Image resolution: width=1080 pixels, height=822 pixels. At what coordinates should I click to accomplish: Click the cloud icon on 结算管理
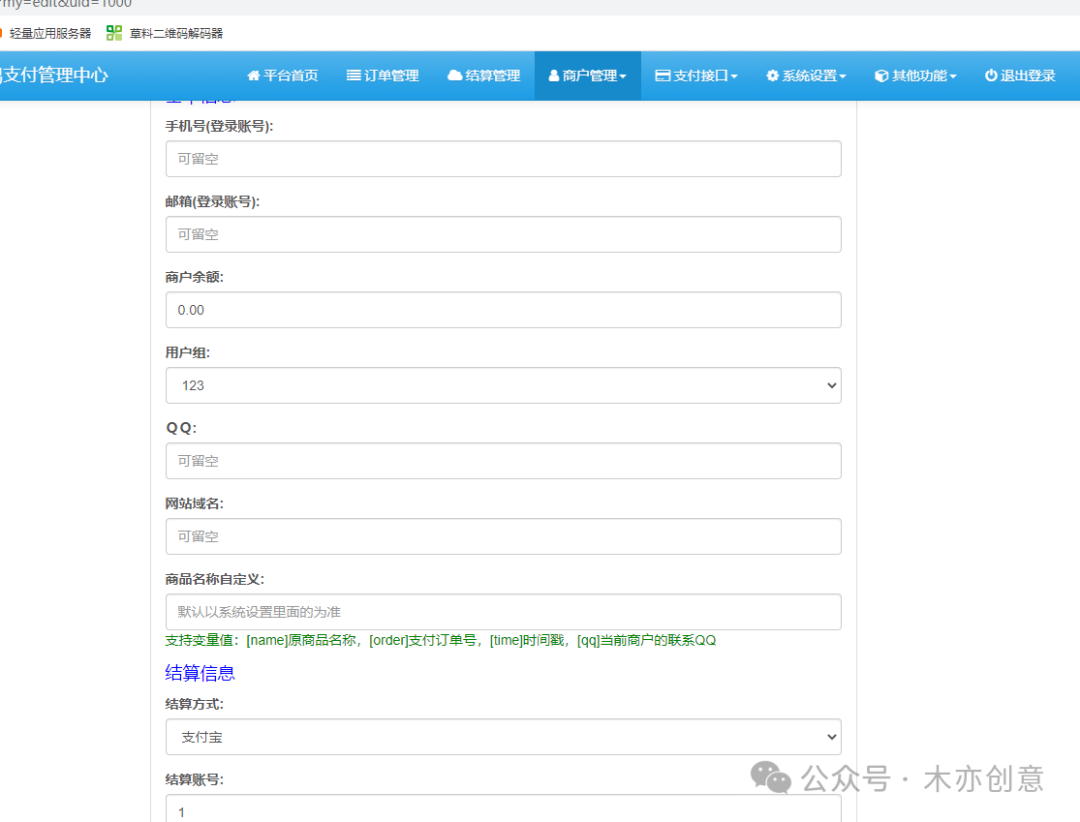pos(456,75)
